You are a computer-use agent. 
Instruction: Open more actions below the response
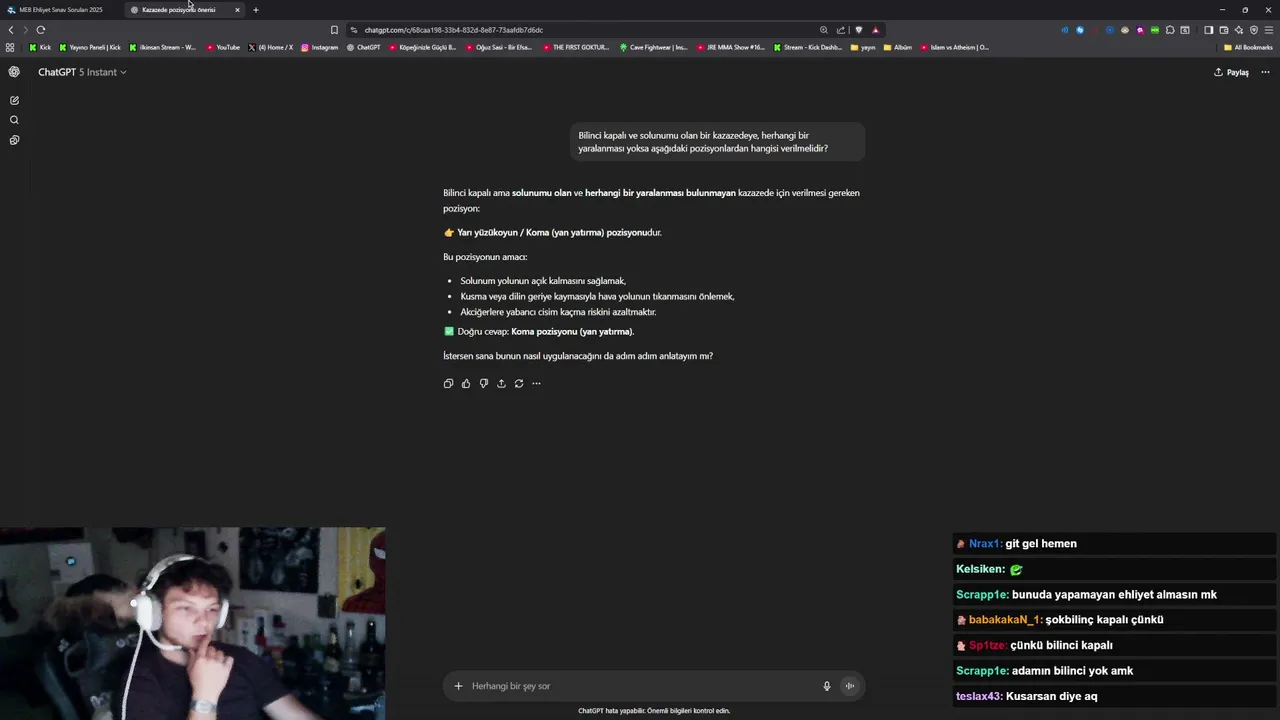[536, 383]
